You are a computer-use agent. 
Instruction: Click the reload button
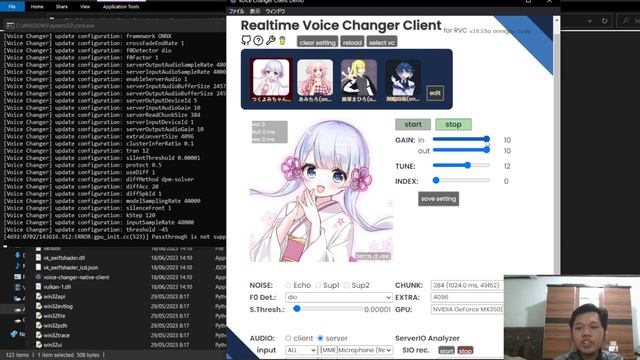tap(352, 42)
